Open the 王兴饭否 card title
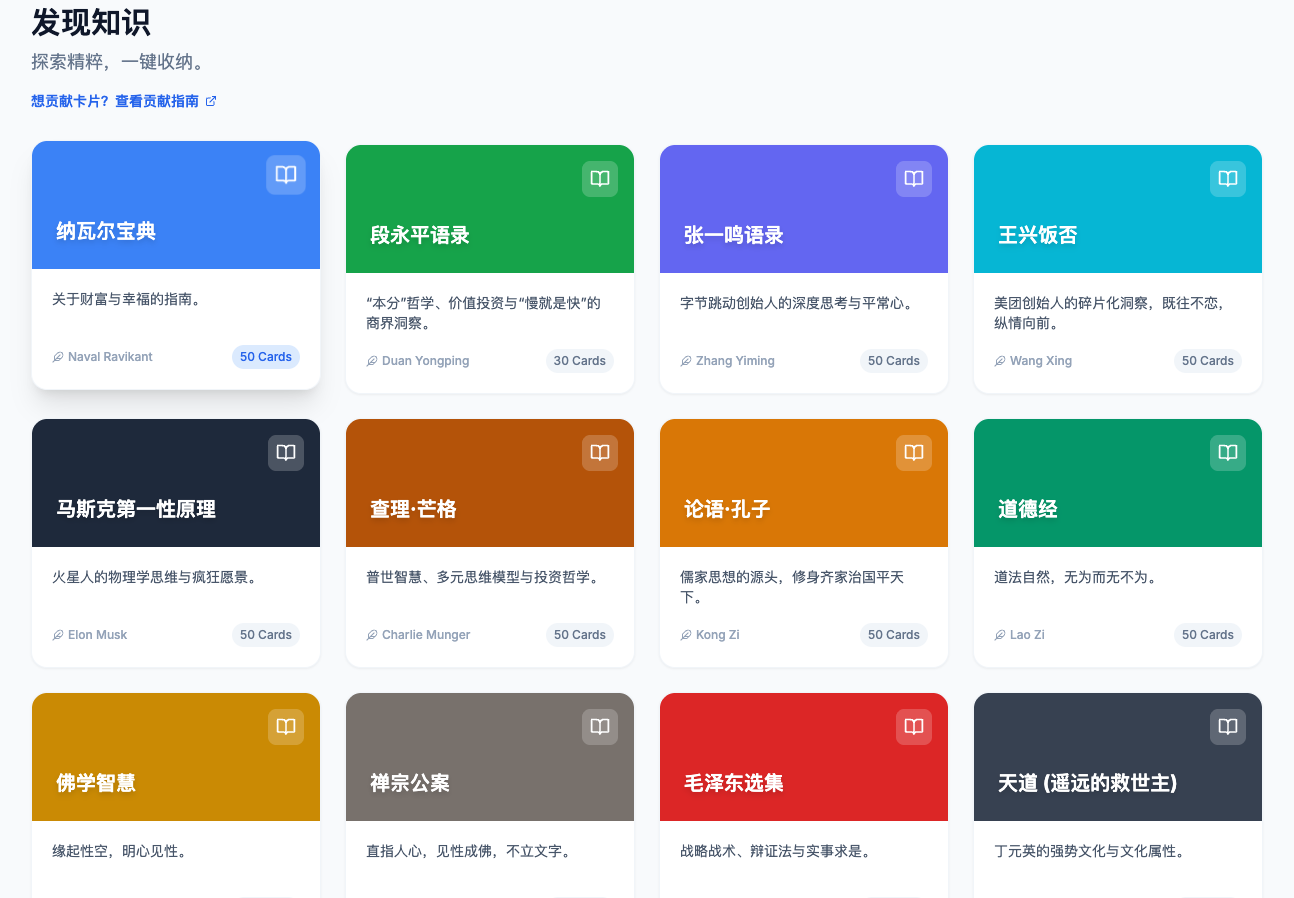The width and height of the screenshot is (1294, 898). click(1038, 235)
